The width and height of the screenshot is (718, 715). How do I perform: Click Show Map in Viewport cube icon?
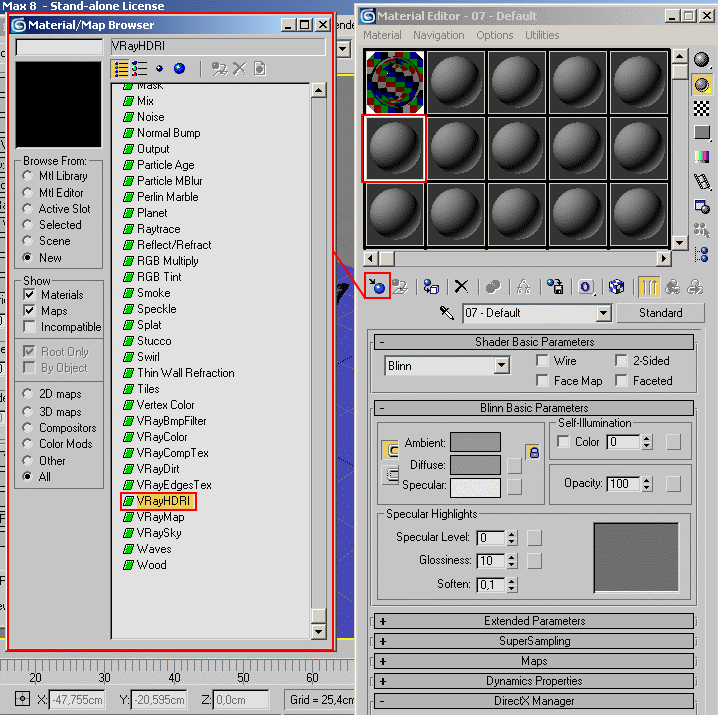(616, 287)
